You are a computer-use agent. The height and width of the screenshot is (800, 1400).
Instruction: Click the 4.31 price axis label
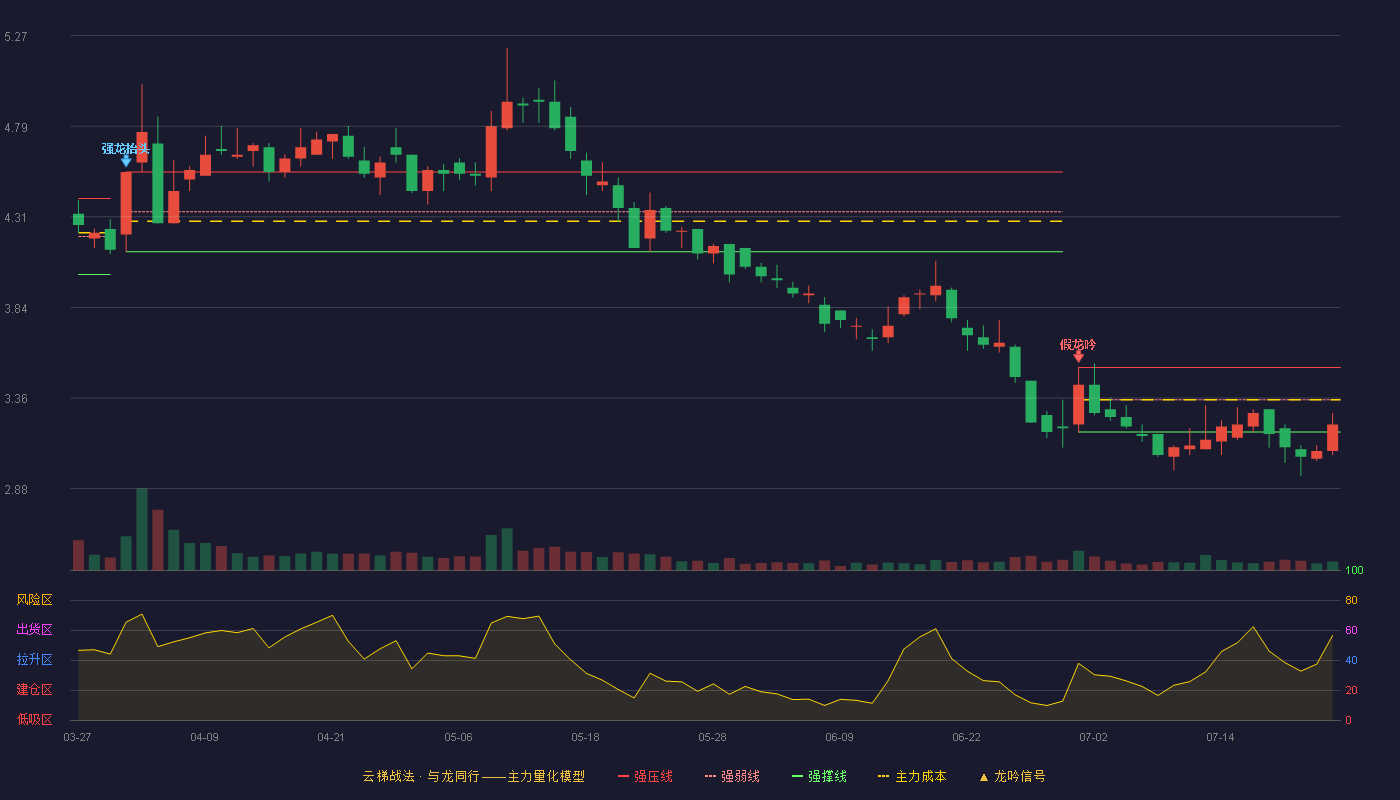click(16, 218)
